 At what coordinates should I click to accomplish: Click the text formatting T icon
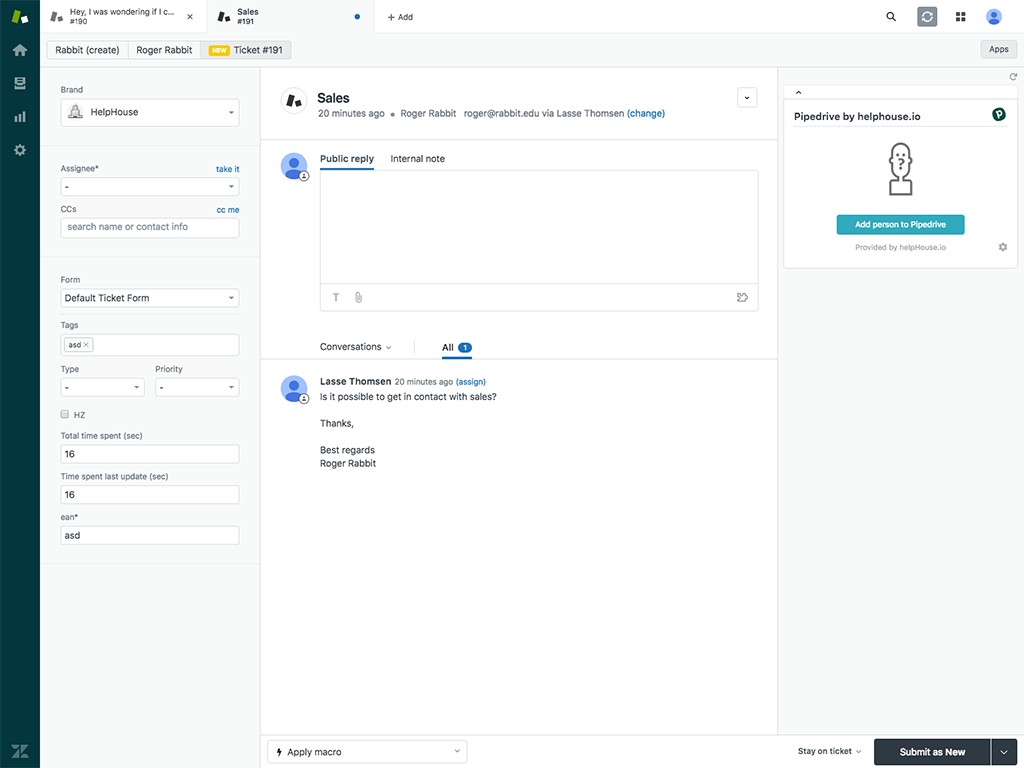click(336, 297)
